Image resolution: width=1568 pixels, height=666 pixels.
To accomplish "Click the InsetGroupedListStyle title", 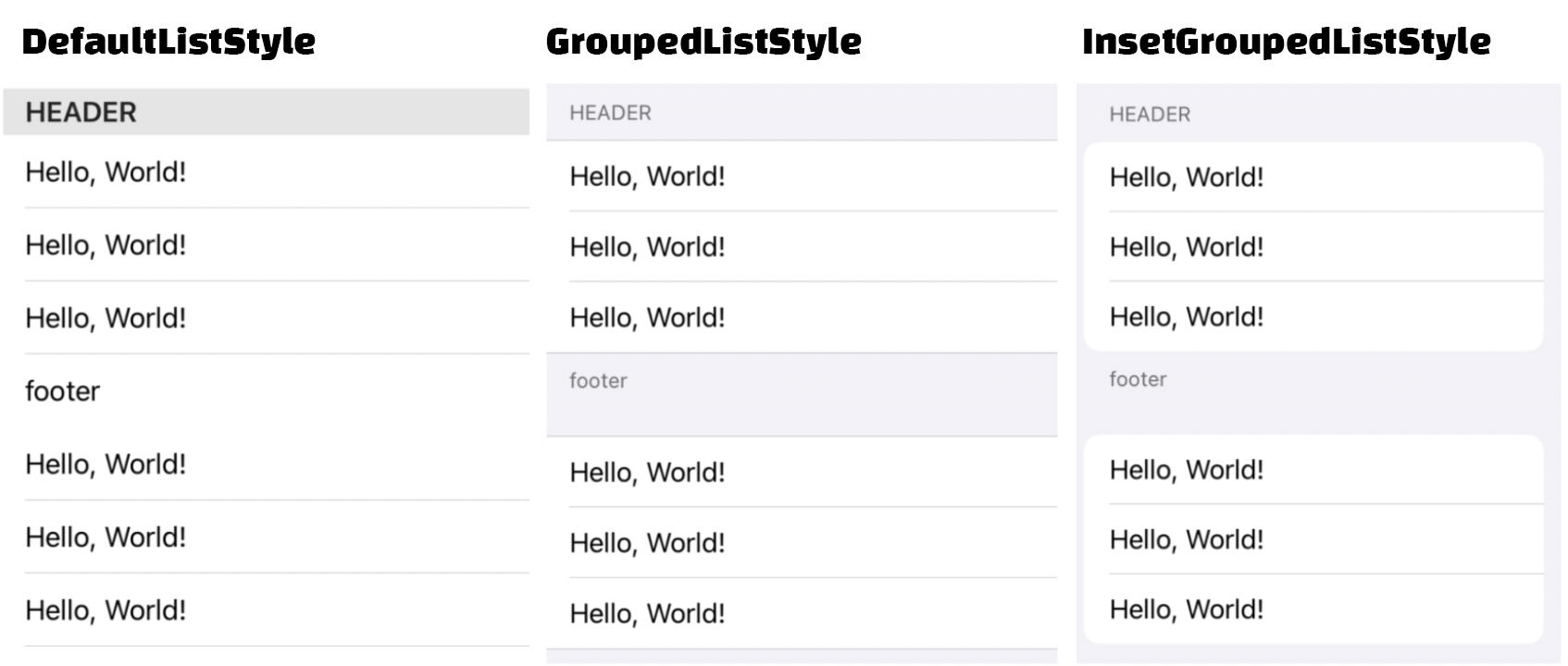I will pyautogui.click(x=1286, y=42).
